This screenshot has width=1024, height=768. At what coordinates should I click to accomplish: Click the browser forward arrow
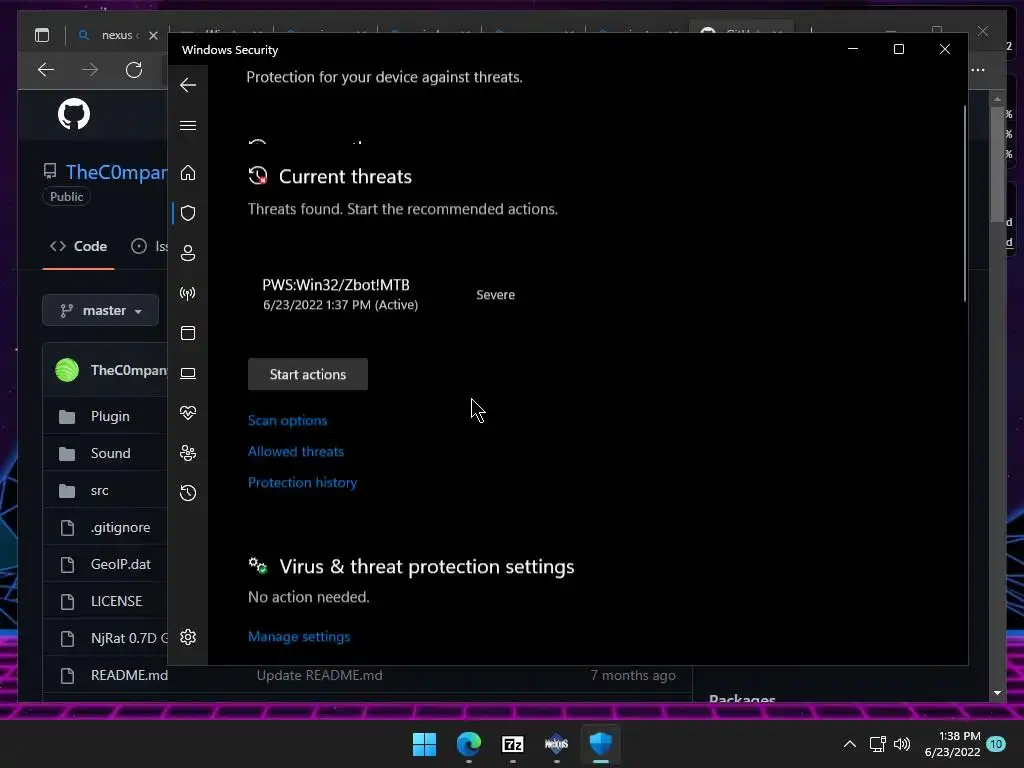click(89, 70)
